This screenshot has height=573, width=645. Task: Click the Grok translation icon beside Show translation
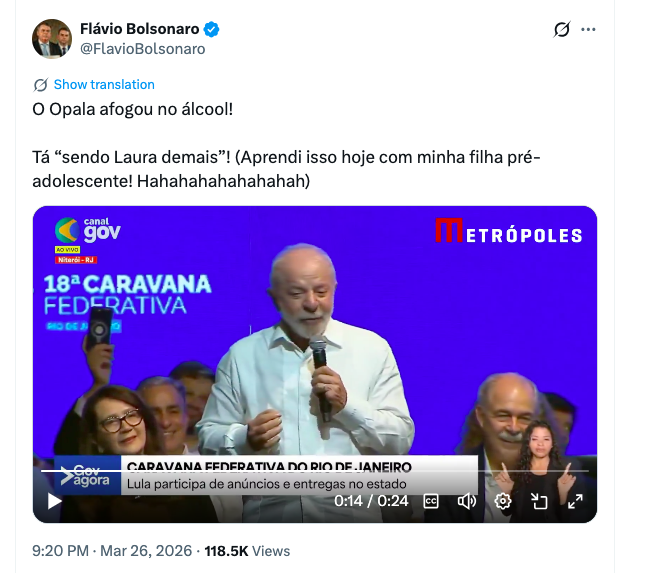pos(41,85)
